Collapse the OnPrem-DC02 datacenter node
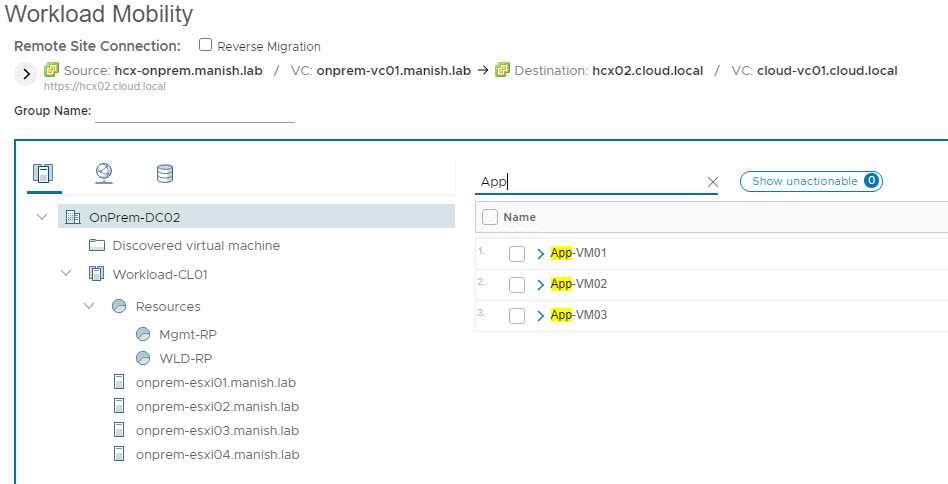948x484 pixels. tap(42, 217)
